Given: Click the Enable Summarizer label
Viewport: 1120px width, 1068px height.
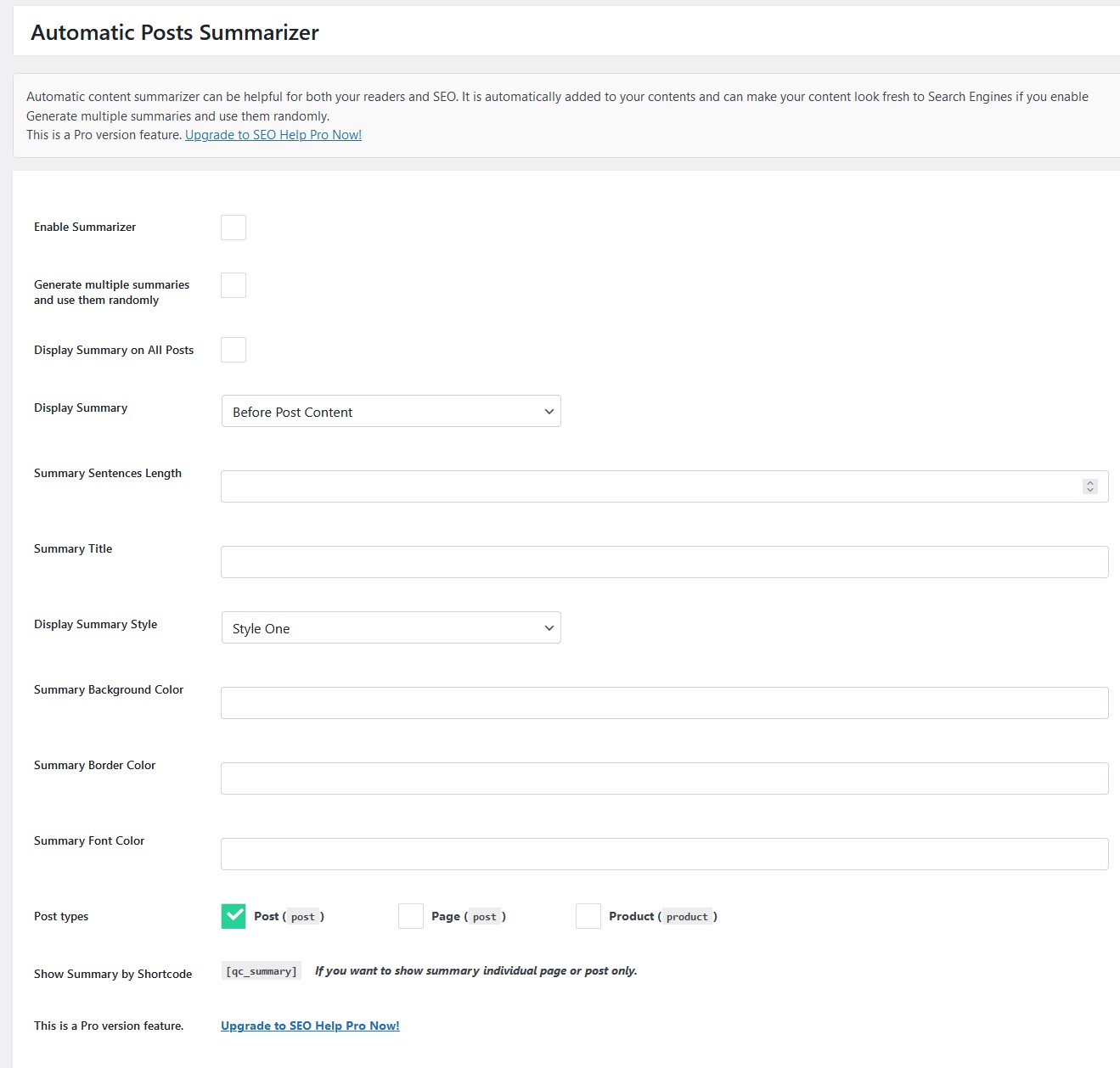Looking at the screenshot, I should click(85, 227).
